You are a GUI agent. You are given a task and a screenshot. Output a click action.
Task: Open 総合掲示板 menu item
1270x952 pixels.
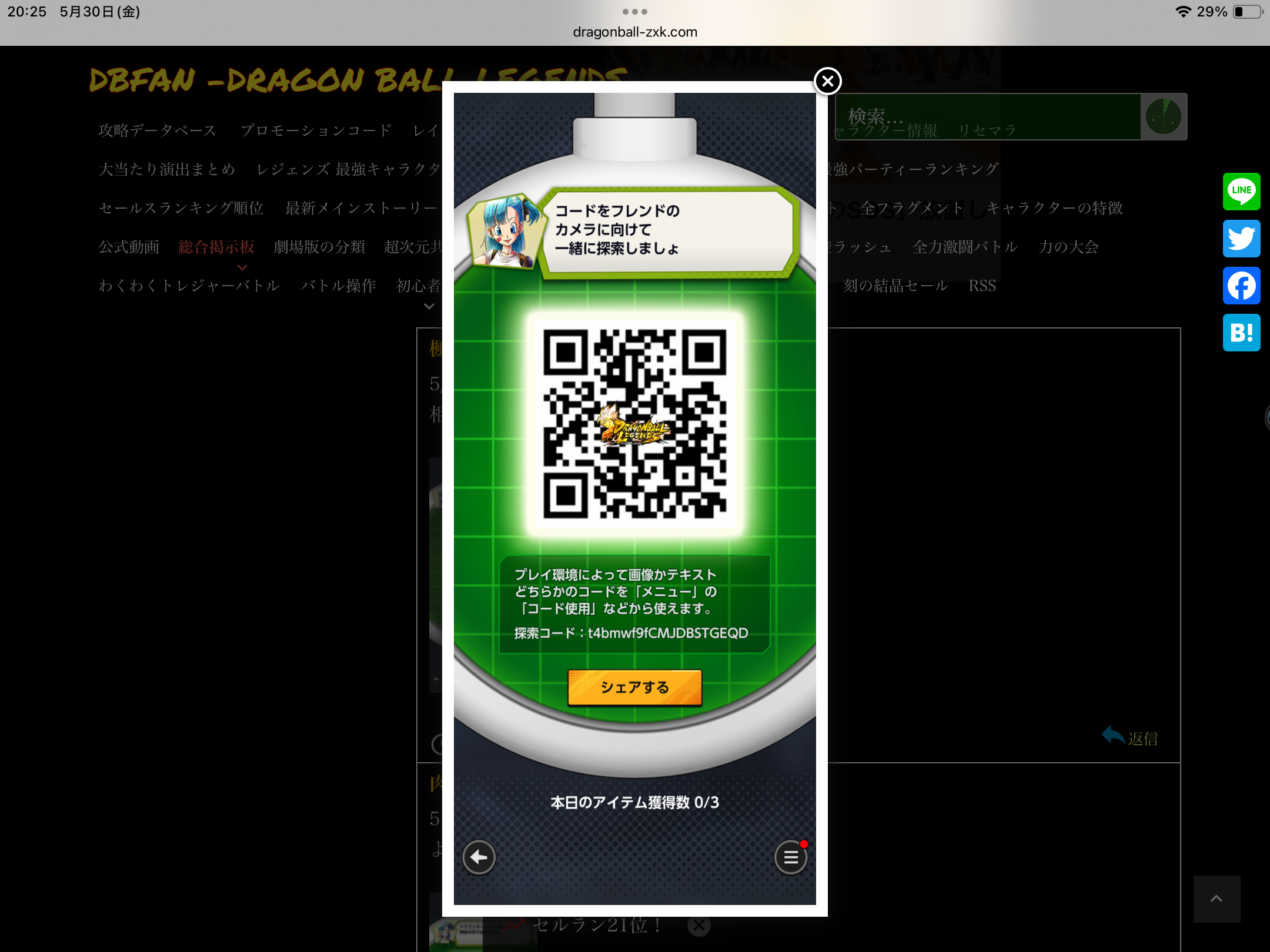pos(216,247)
